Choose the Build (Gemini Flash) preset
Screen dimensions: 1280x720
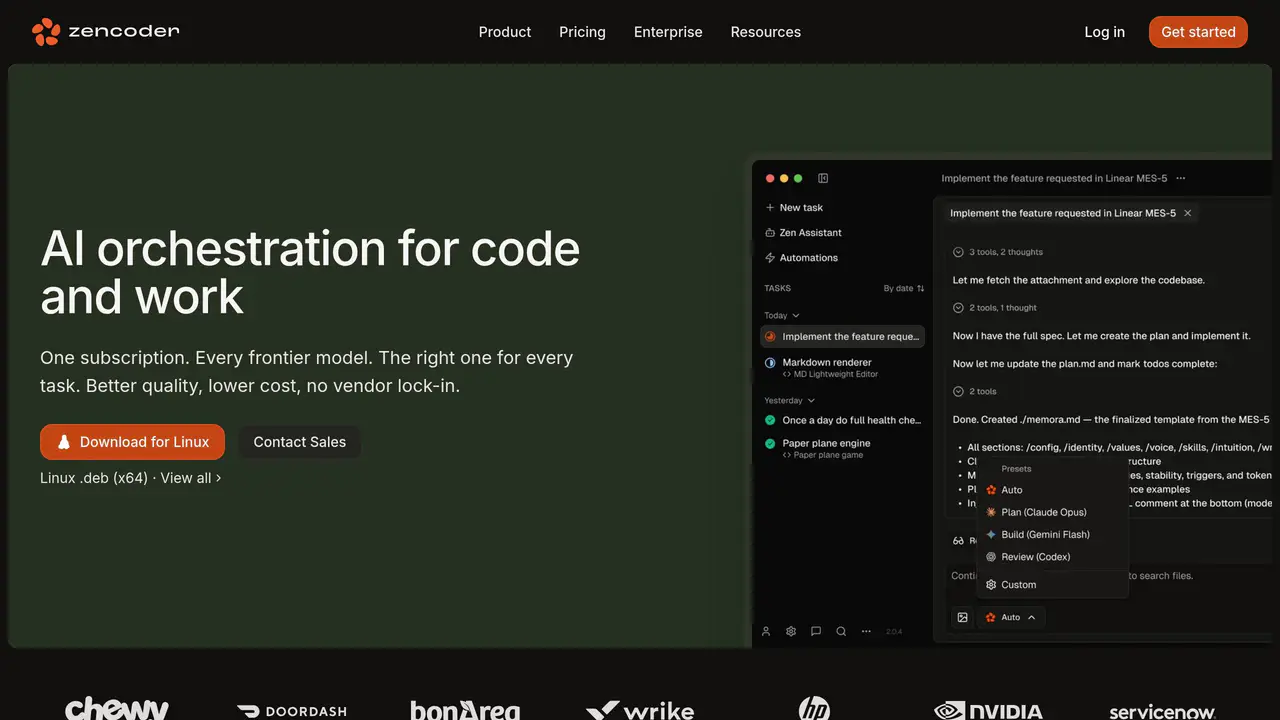pyautogui.click(x=1053, y=535)
